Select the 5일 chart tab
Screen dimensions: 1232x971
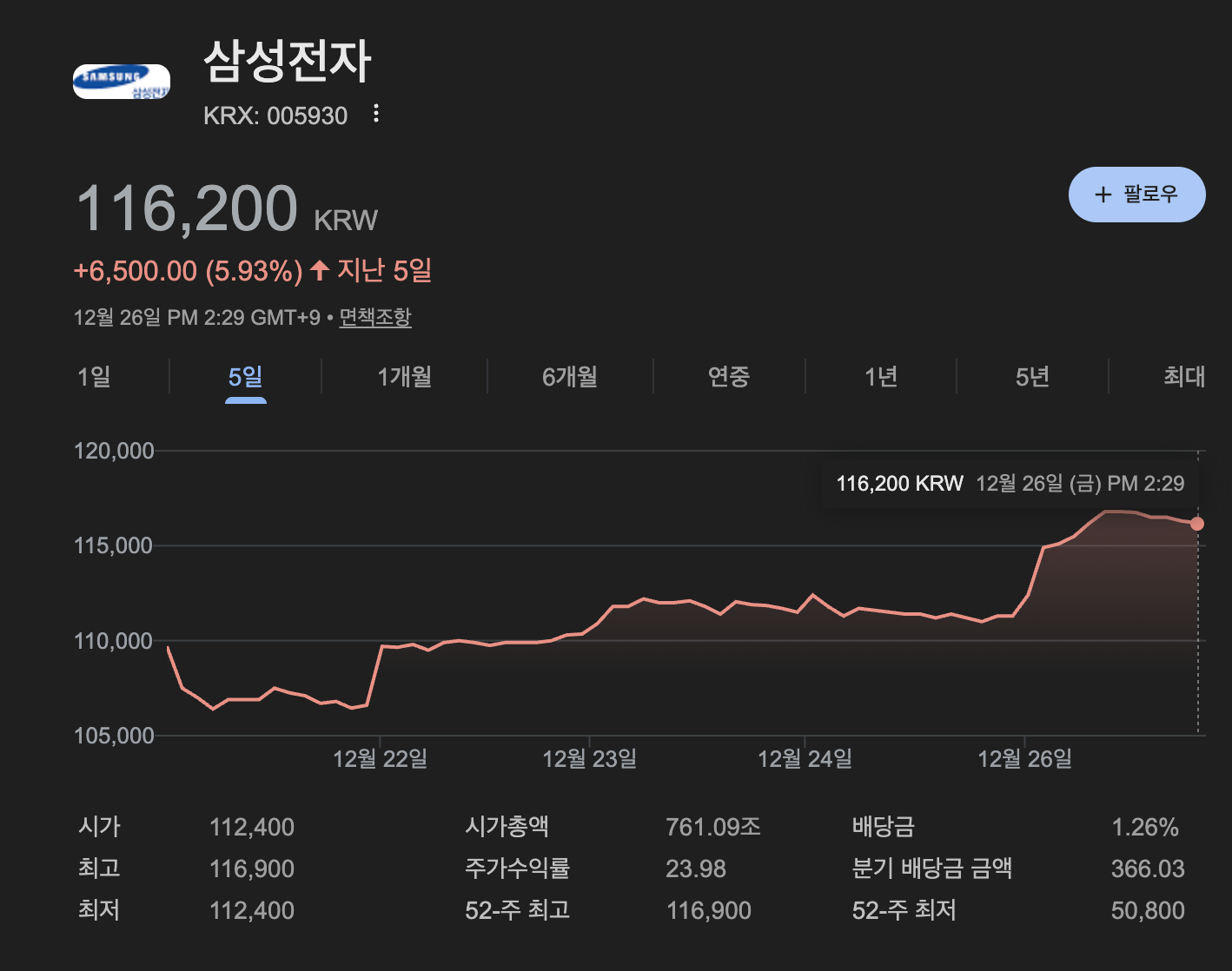tap(246, 377)
